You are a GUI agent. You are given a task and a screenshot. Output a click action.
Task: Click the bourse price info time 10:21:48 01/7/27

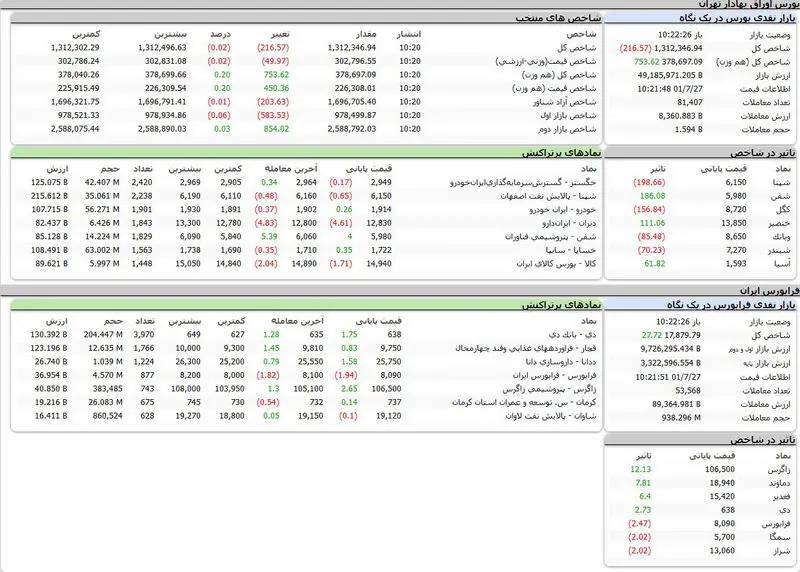click(x=669, y=89)
